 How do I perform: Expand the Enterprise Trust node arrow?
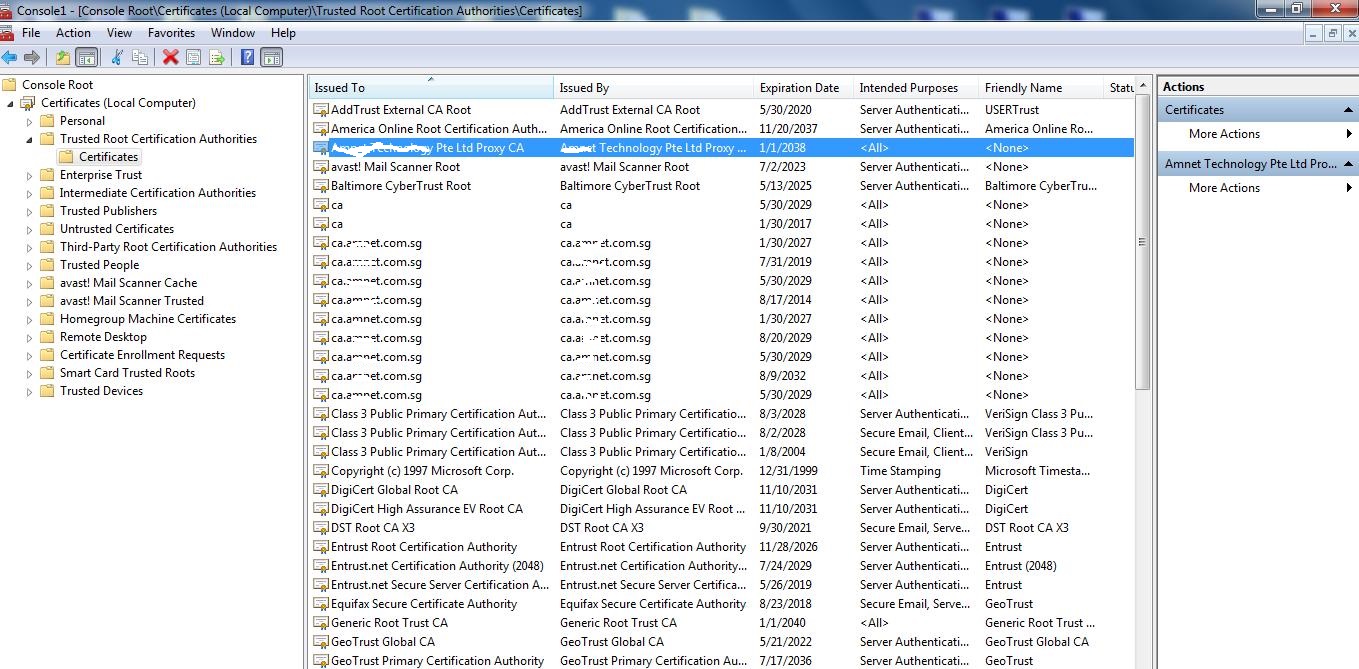tap(30, 175)
